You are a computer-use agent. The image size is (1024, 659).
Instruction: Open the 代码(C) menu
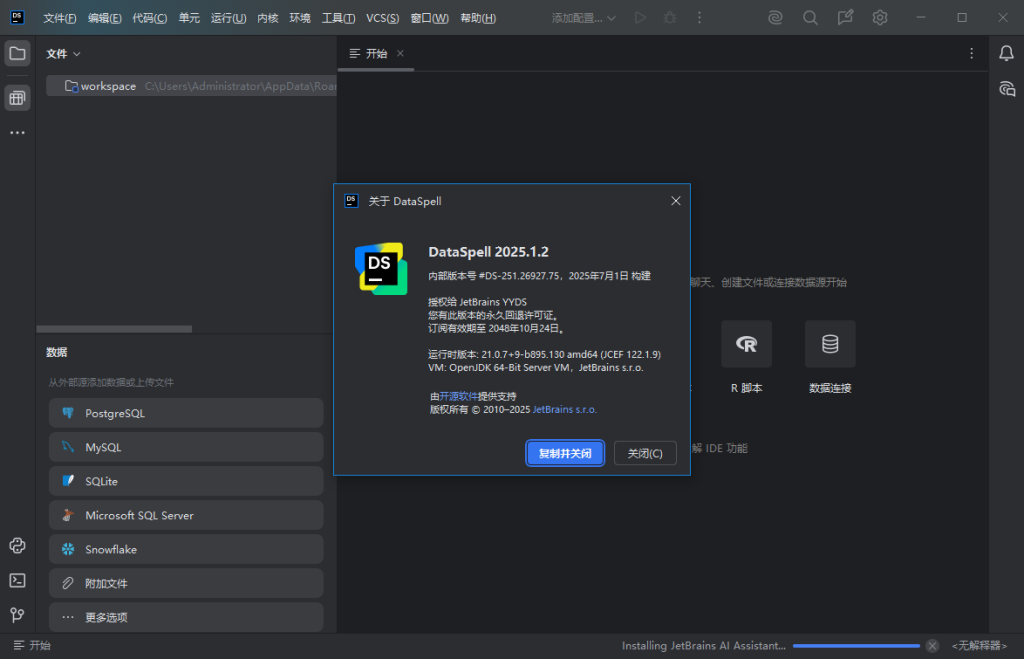point(150,18)
